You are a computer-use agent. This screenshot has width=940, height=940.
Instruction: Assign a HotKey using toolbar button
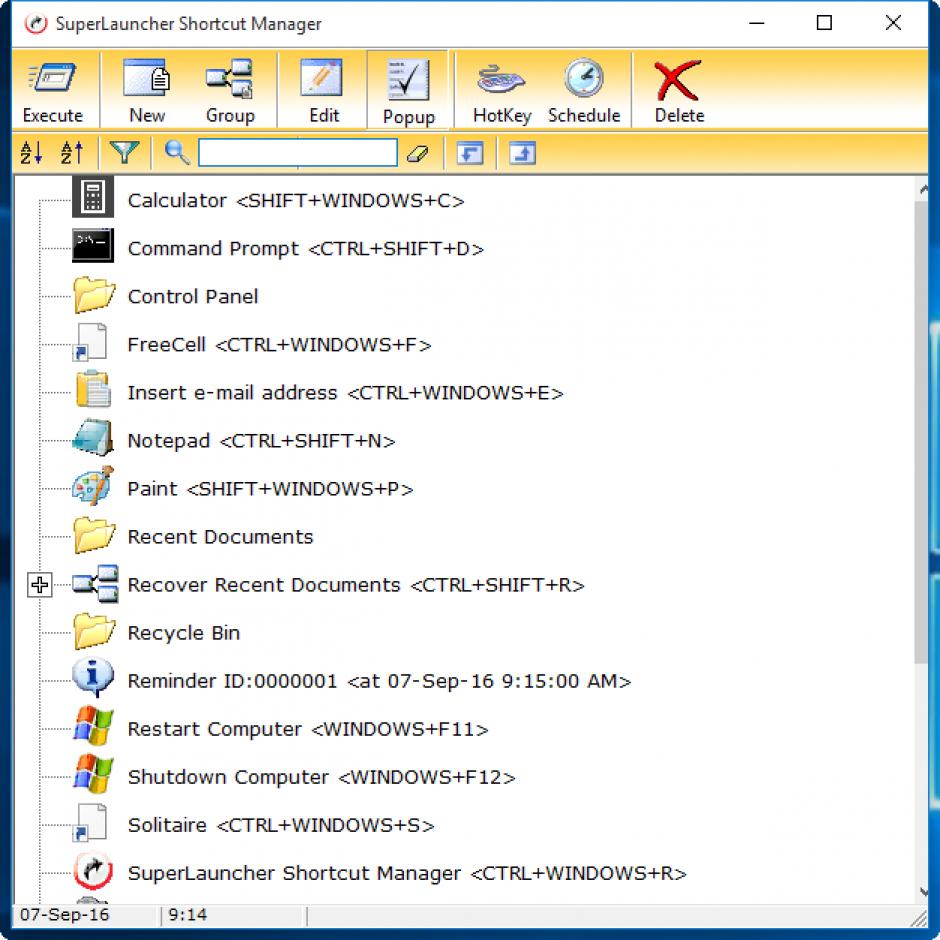pyautogui.click(x=502, y=90)
